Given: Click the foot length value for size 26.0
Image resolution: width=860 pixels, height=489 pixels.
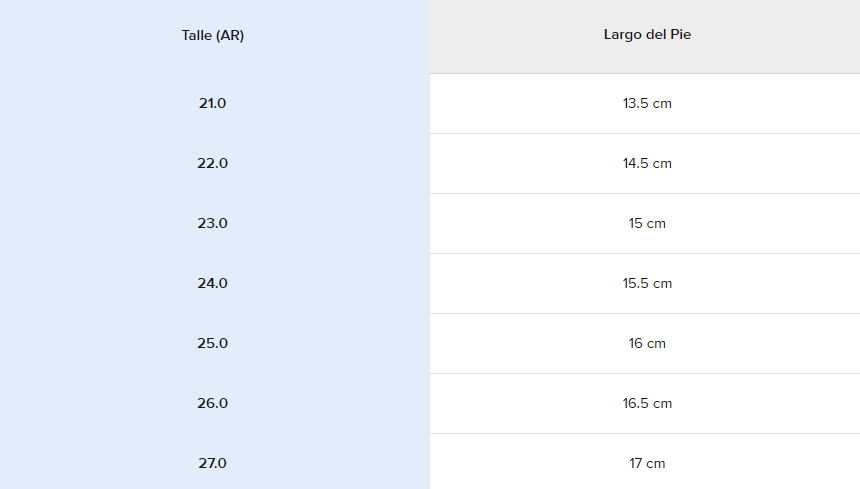Looking at the screenshot, I should click(647, 403).
